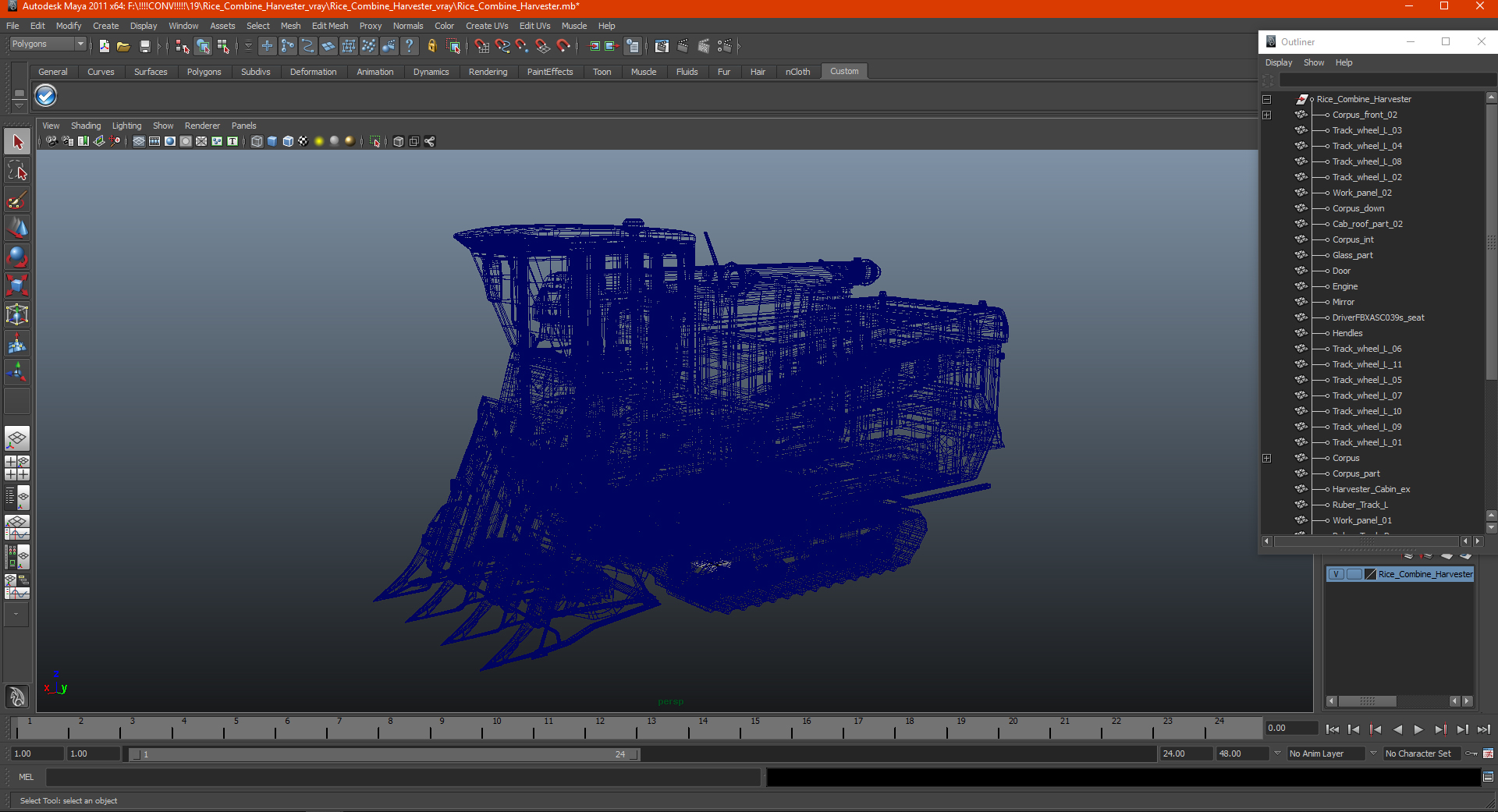Save the scene disk icon
Screen dimensions: 1498x812
144,46
